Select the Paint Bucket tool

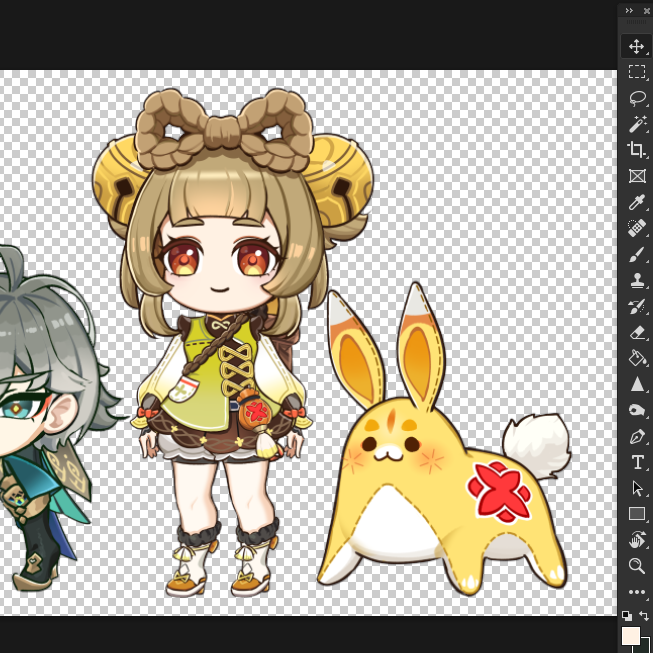click(636, 358)
